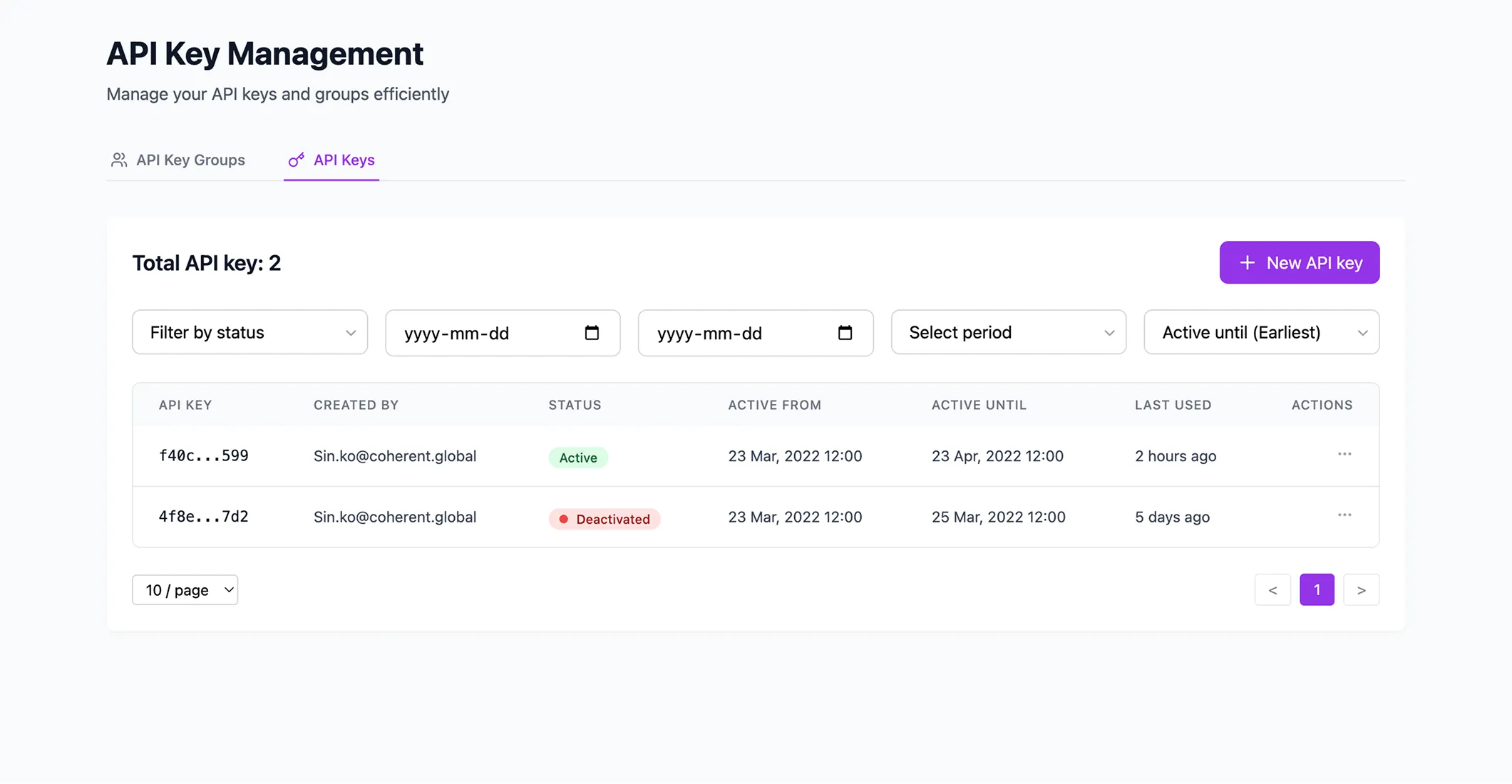Create a New API key

pos(1300,262)
